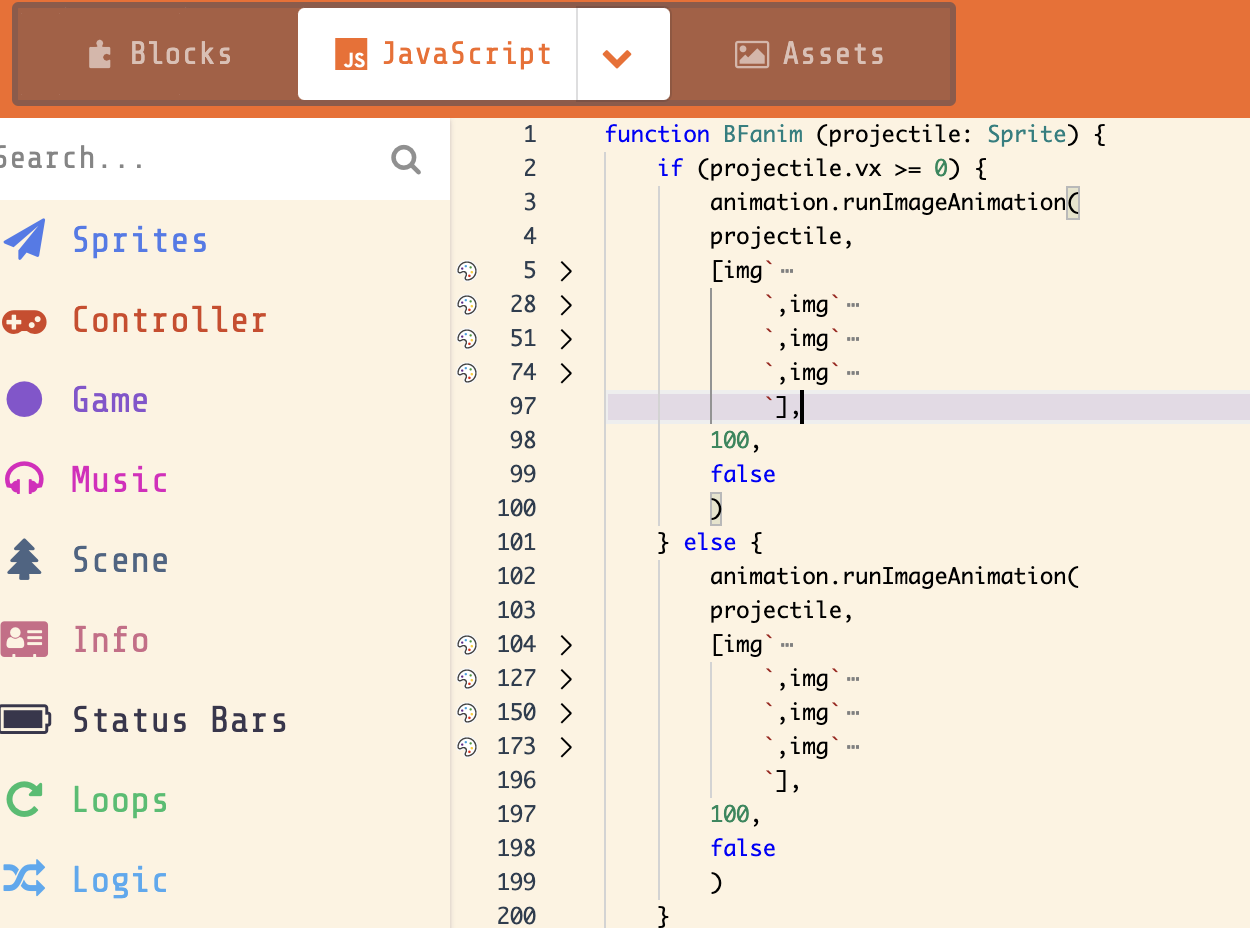Expand folded code at line 173
The width and height of the screenshot is (1250, 928).
coord(566,747)
